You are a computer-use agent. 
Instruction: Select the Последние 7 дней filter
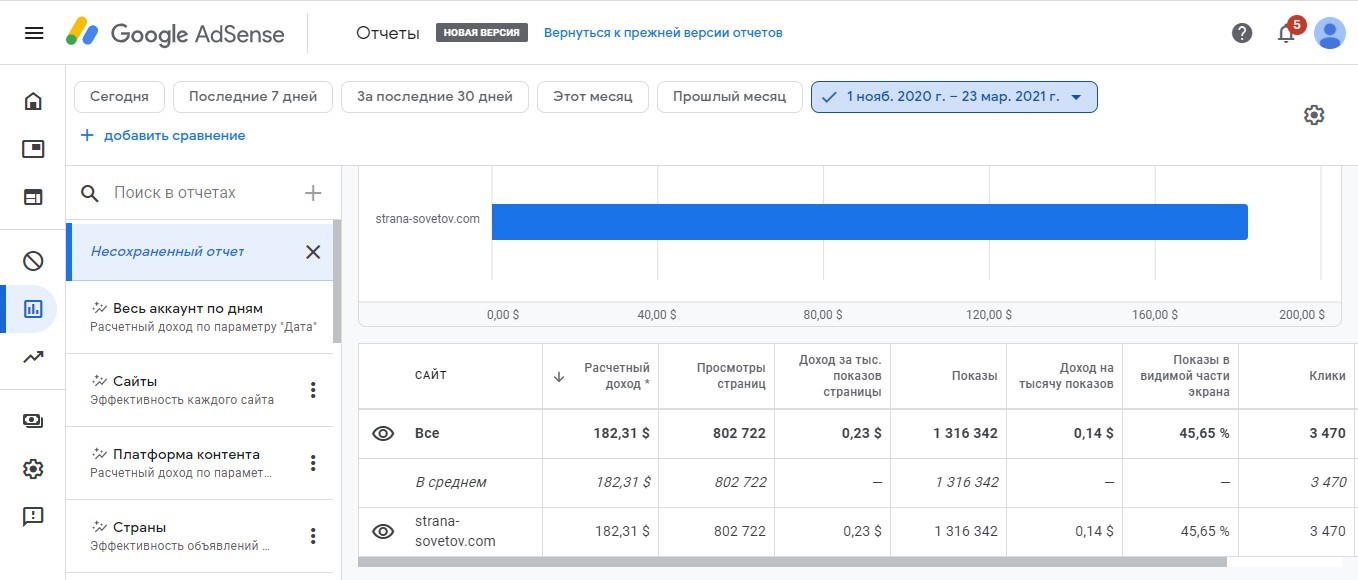pos(252,97)
